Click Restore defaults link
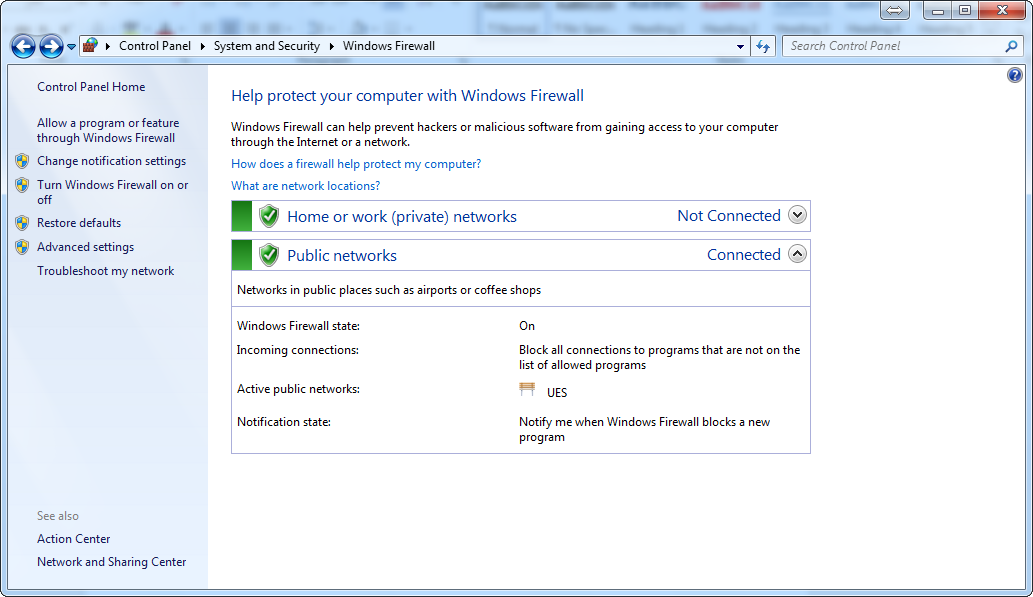This screenshot has width=1033, height=597. 79,223
